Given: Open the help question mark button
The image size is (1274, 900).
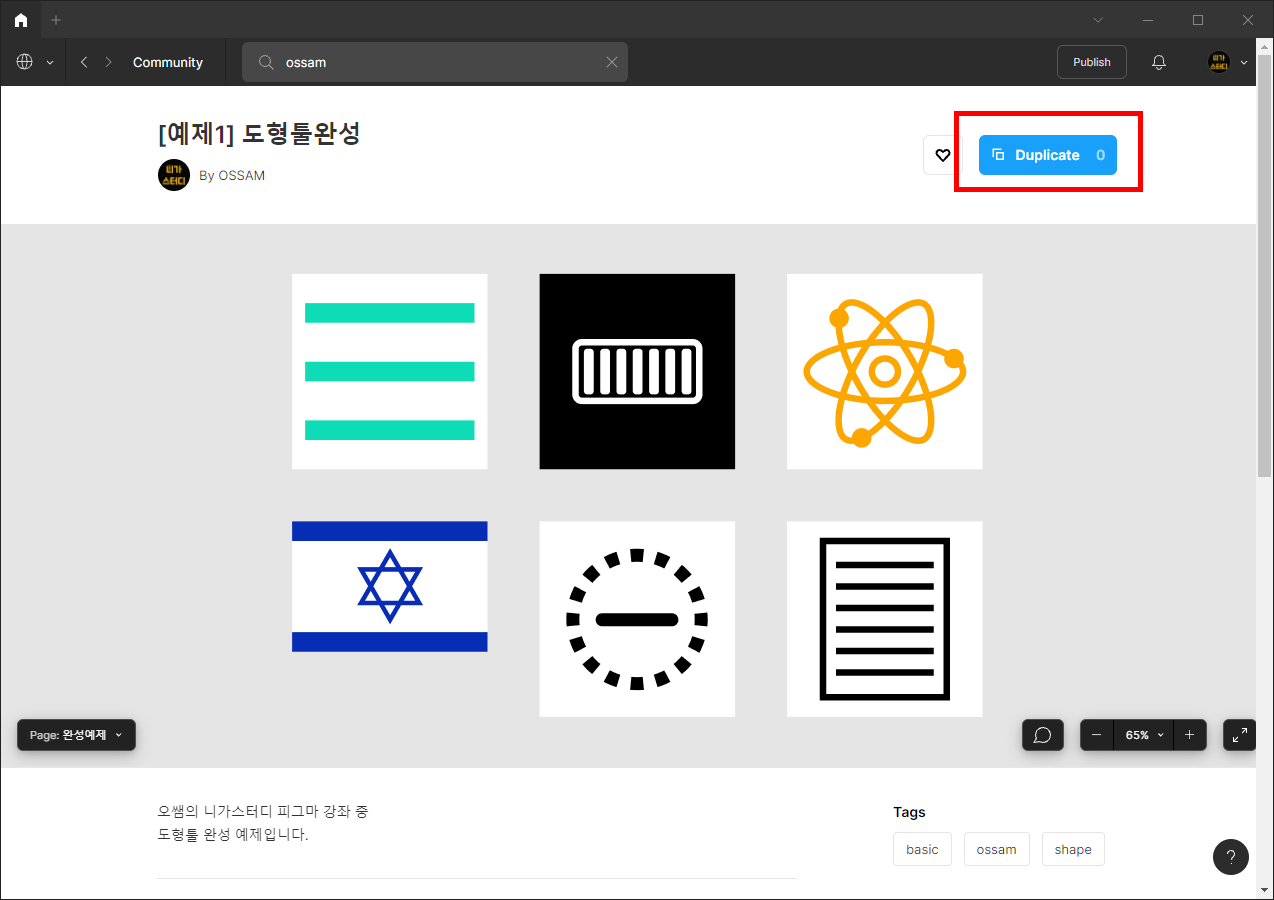Looking at the screenshot, I should (x=1231, y=857).
